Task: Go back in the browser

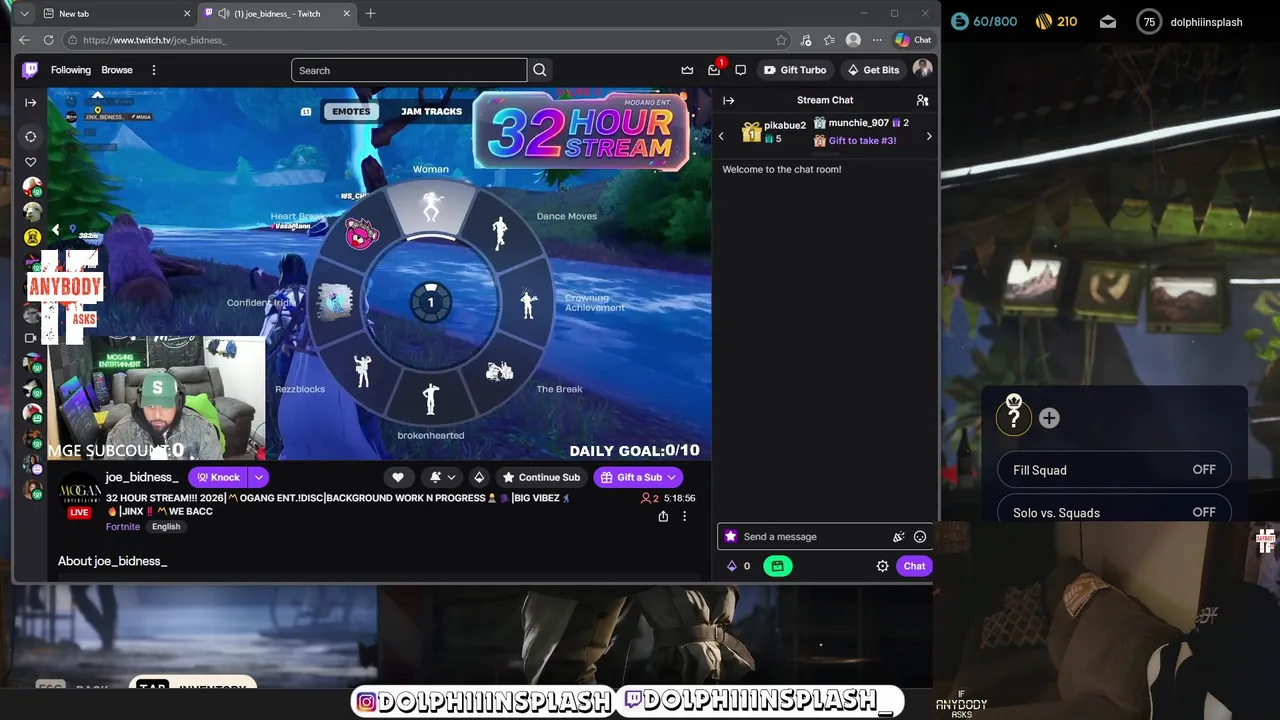Action: (x=24, y=40)
